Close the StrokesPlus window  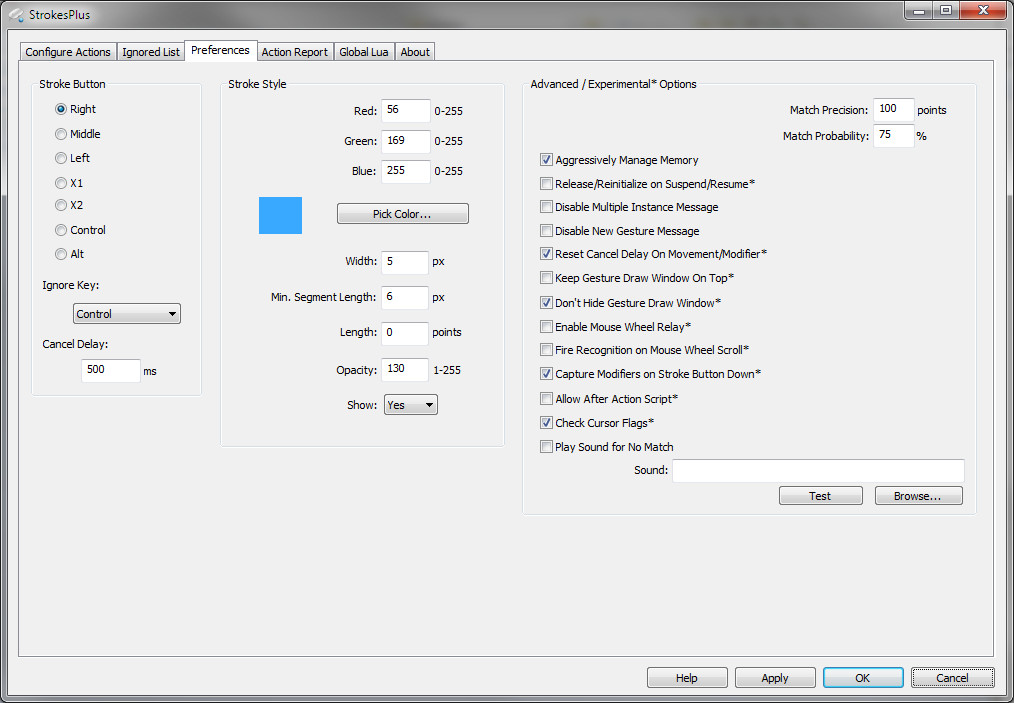tap(983, 11)
